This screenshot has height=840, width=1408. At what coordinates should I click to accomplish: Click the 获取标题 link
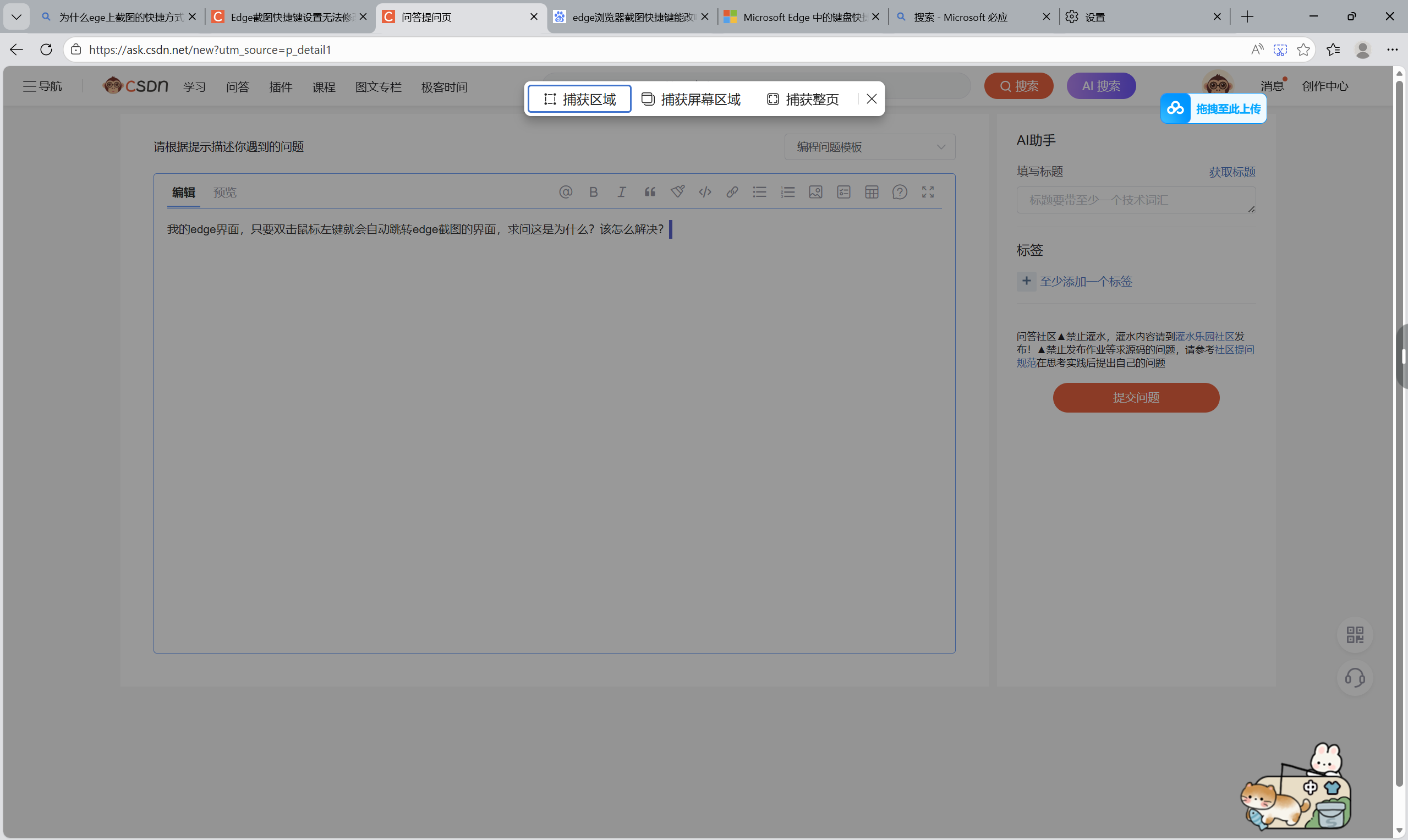[1232, 172]
